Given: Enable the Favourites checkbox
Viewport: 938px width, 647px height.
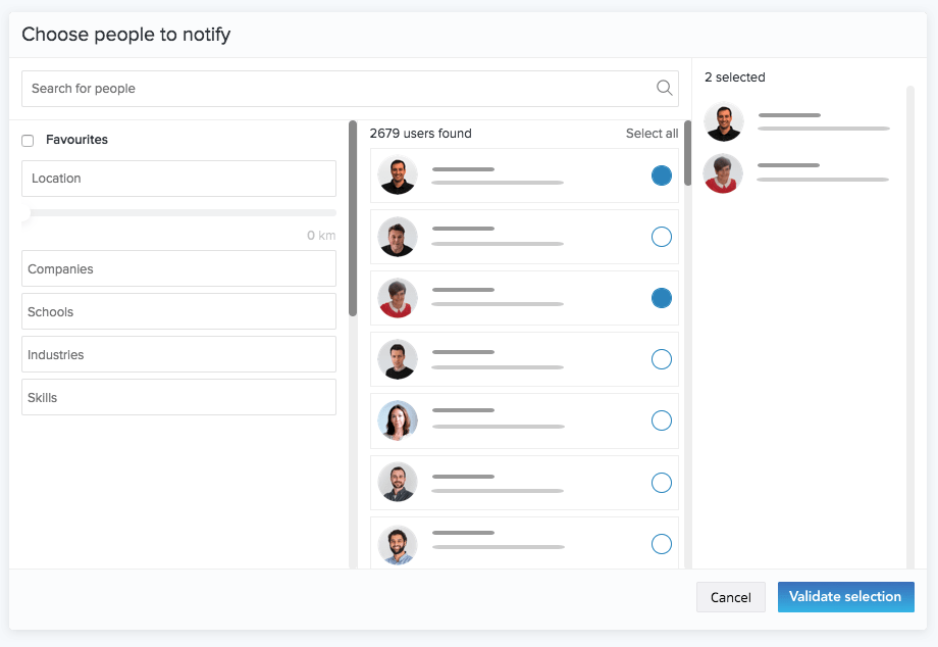Looking at the screenshot, I should point(28,141).
